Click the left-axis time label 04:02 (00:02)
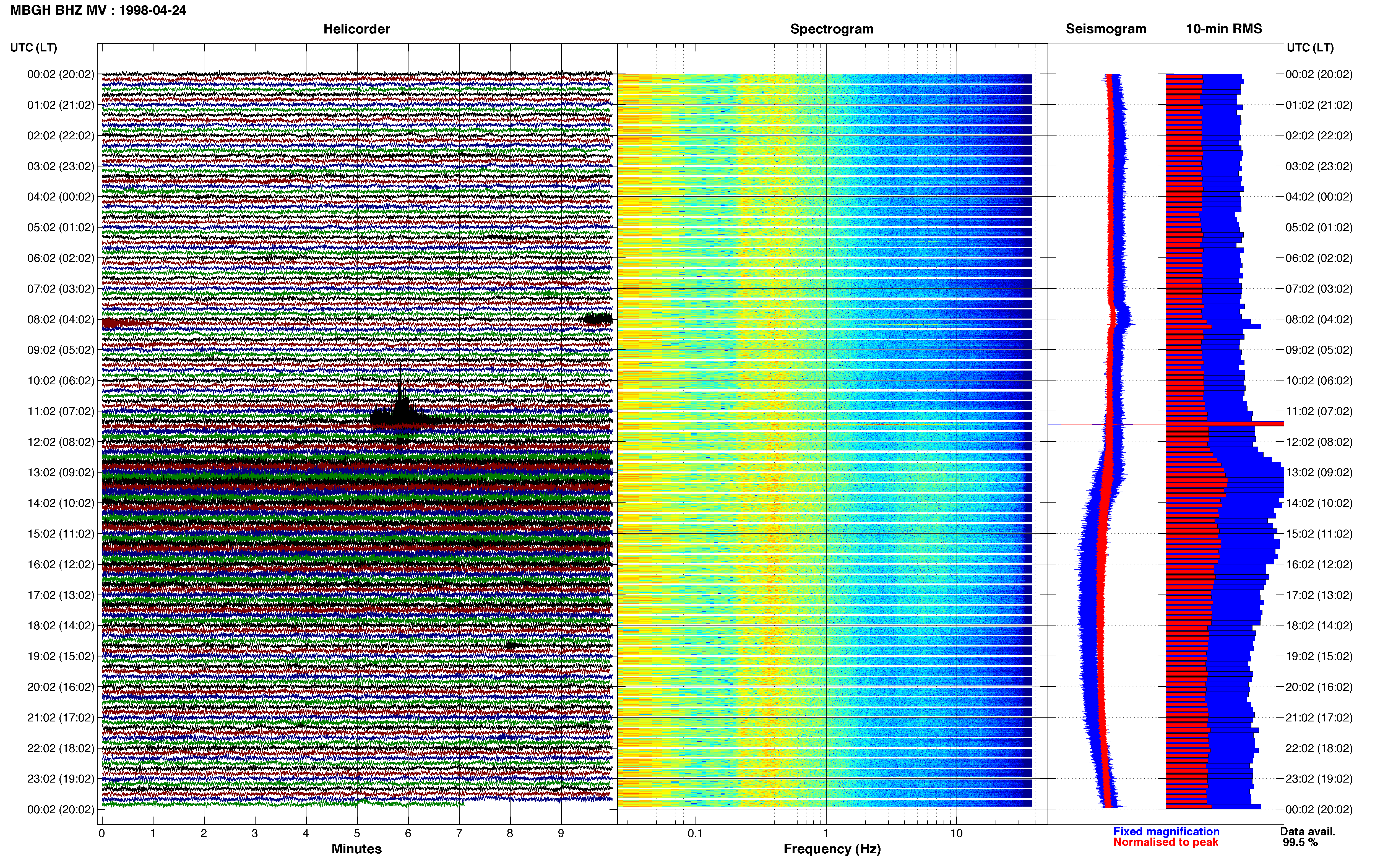Viewport: 1388px width, 868px height. [x=60, y=196]
